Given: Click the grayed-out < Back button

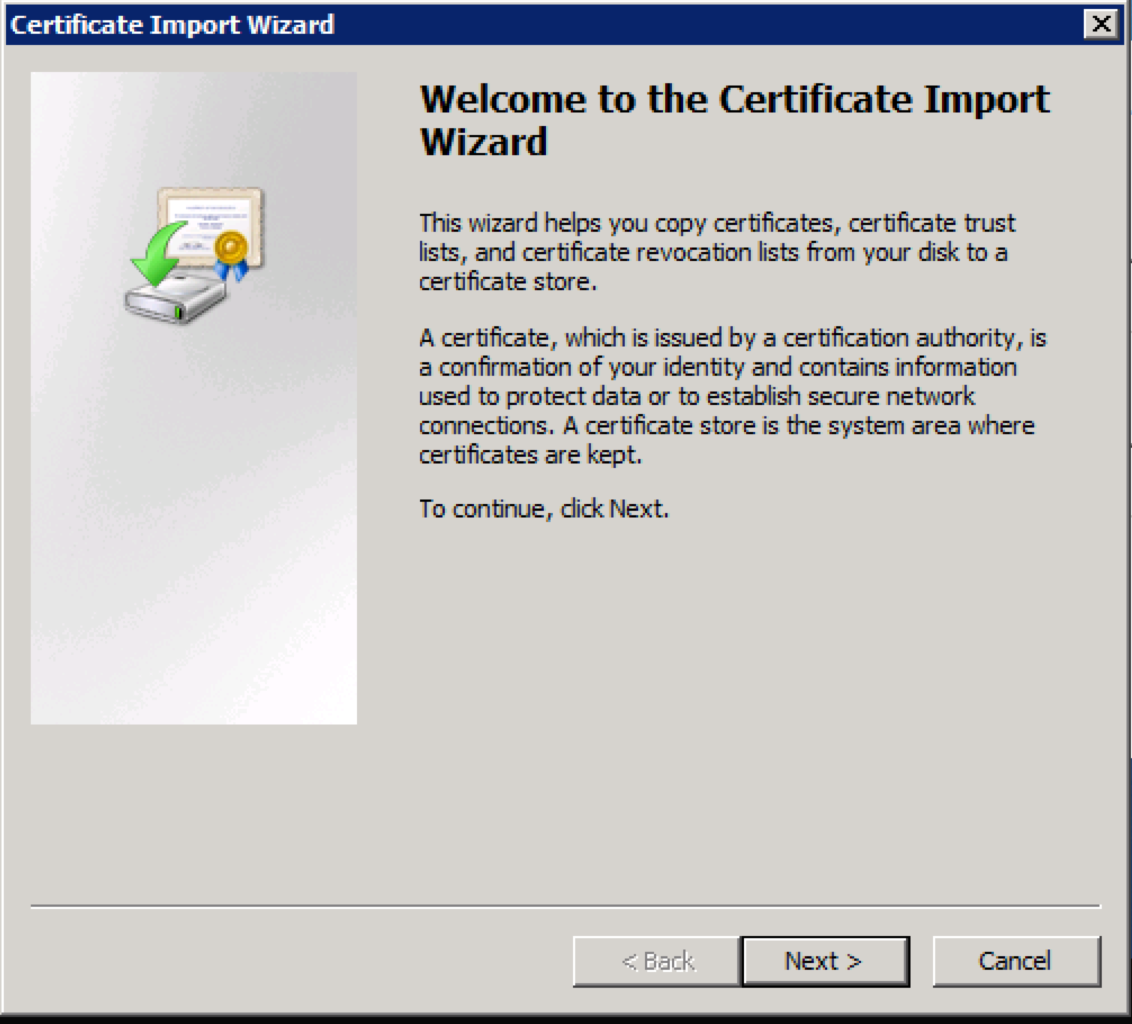Looking at the screenshot, I should [657, 961].
